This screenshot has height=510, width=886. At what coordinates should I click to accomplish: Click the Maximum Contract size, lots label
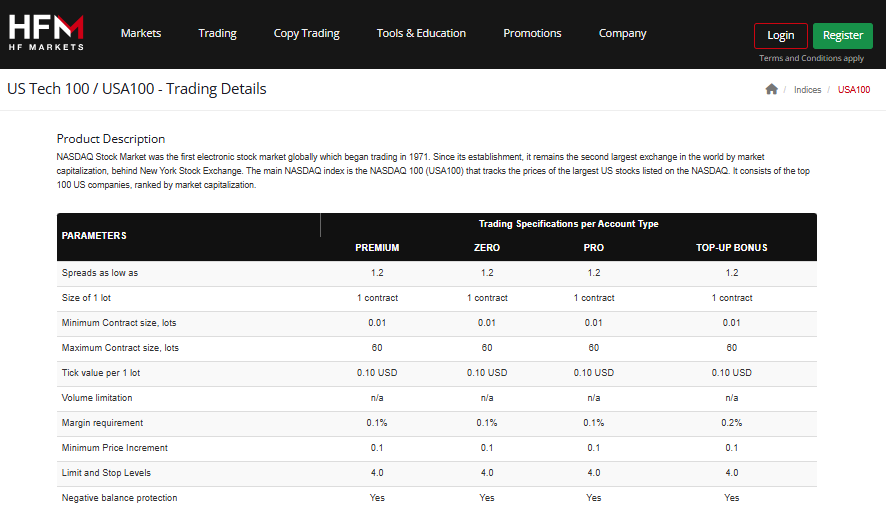(120, 348)
